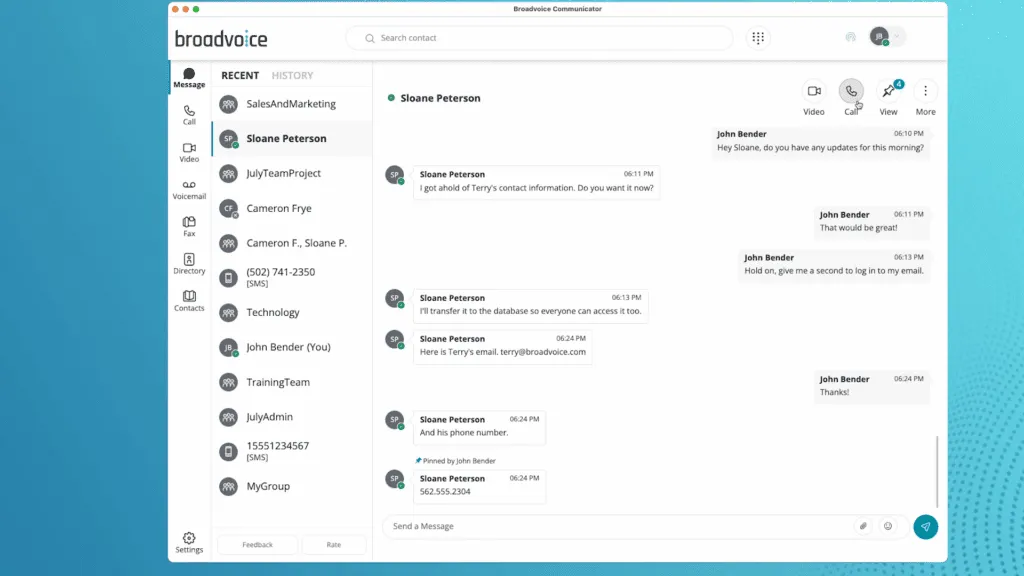
Task: Click the phone avatar icon for 15551234567
Action: coord(229,451)
